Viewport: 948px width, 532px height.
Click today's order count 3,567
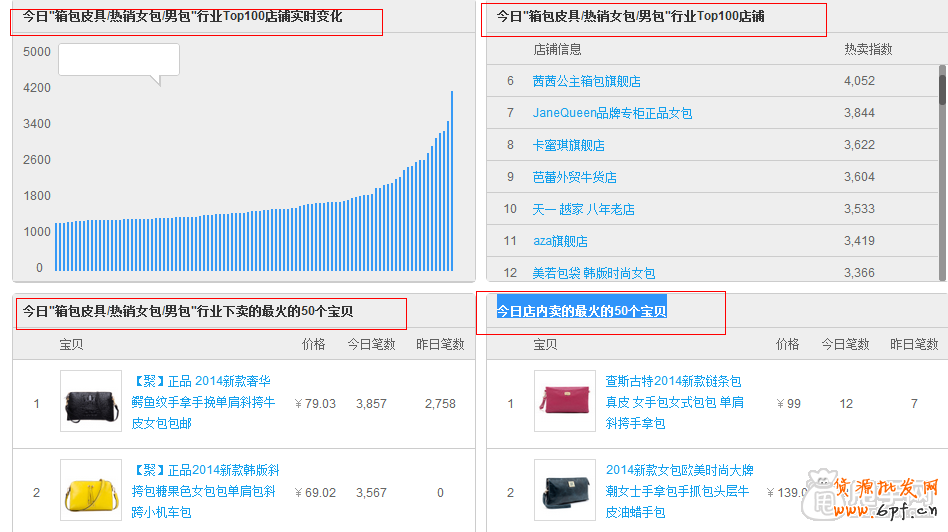371,493
